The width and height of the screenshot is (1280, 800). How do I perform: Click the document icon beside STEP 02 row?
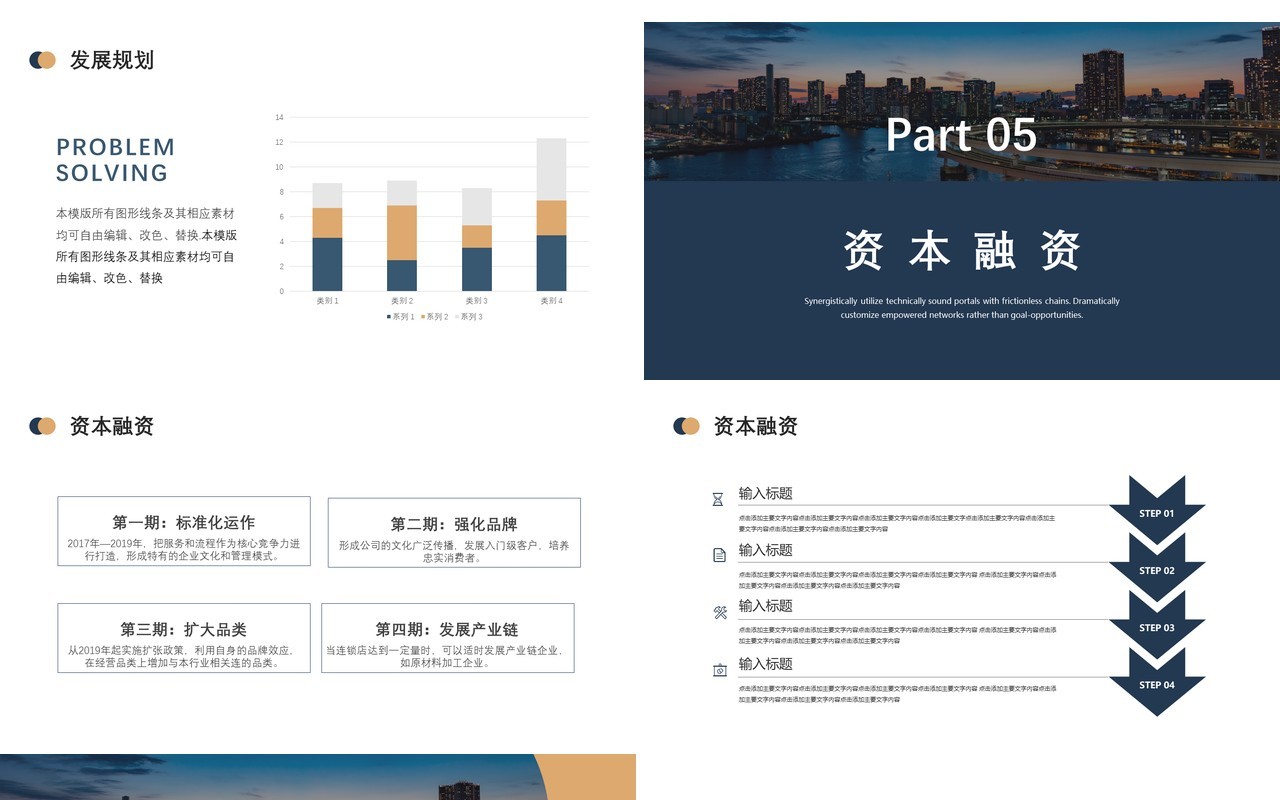click(719, 555)
